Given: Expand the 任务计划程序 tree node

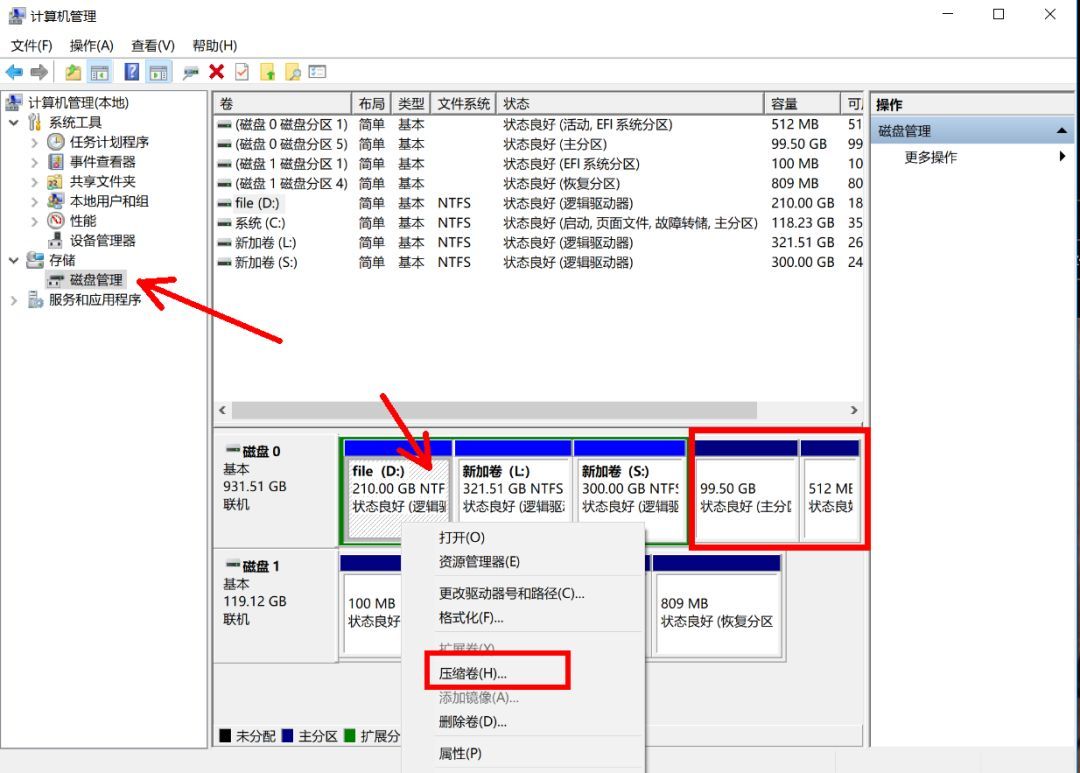Looking at the screenshot, I should [x=35, y=142].
